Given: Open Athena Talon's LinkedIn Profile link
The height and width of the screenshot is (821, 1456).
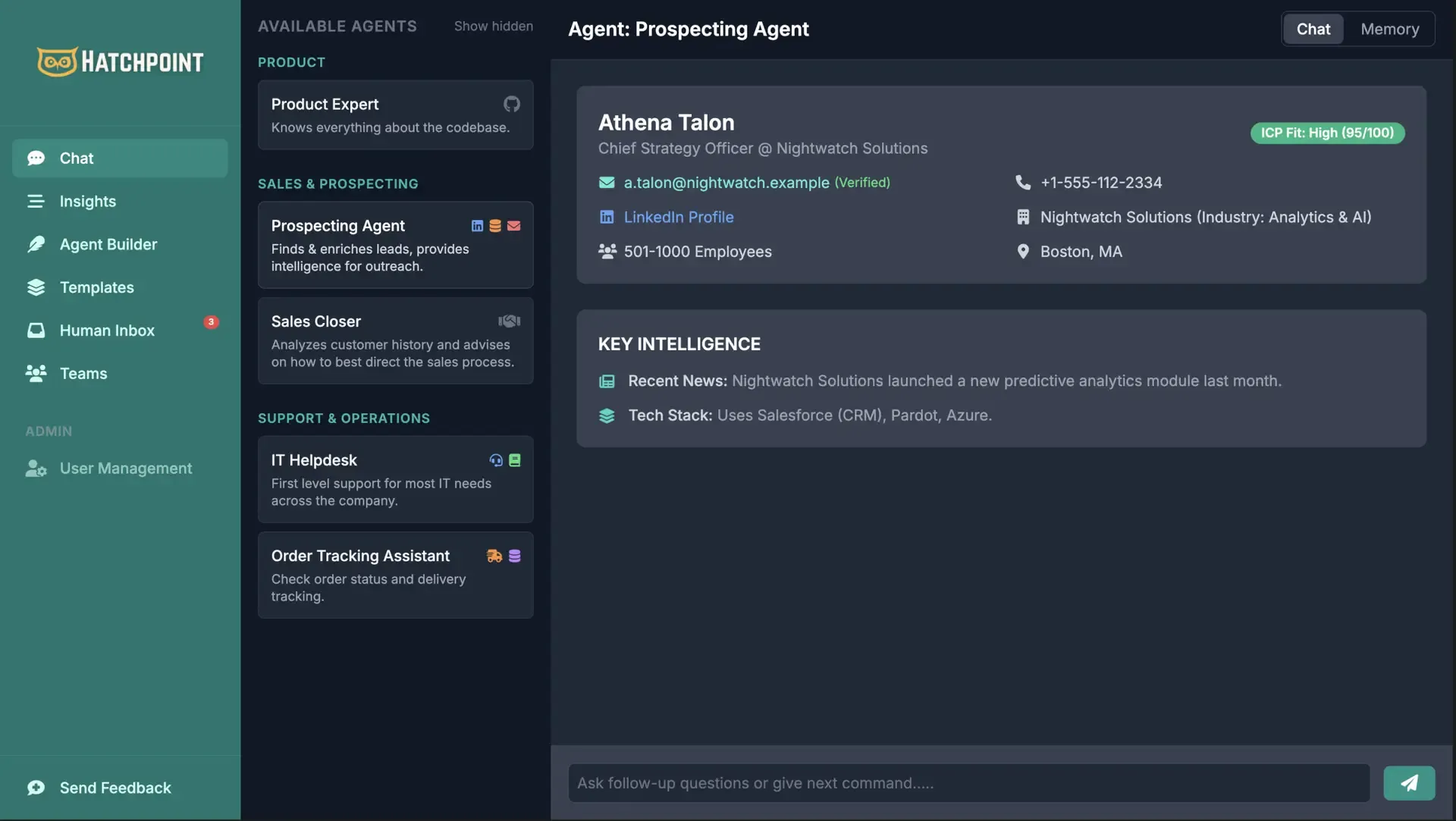Looking at the screenshot, I should pyautogui.click(x=678, y=217).
